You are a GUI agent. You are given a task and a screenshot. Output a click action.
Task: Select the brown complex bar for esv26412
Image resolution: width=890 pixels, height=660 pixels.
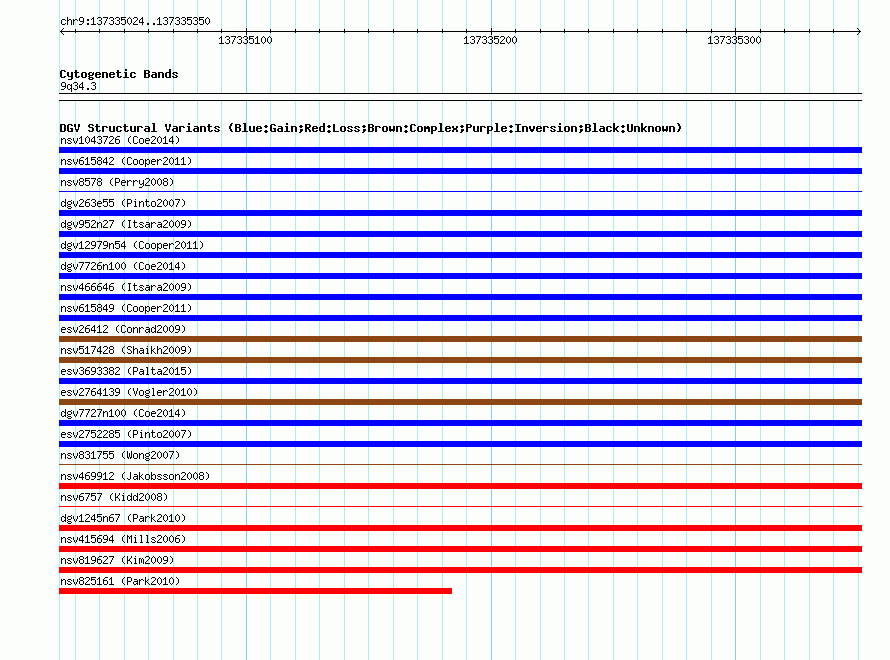(x=460, y=339)
